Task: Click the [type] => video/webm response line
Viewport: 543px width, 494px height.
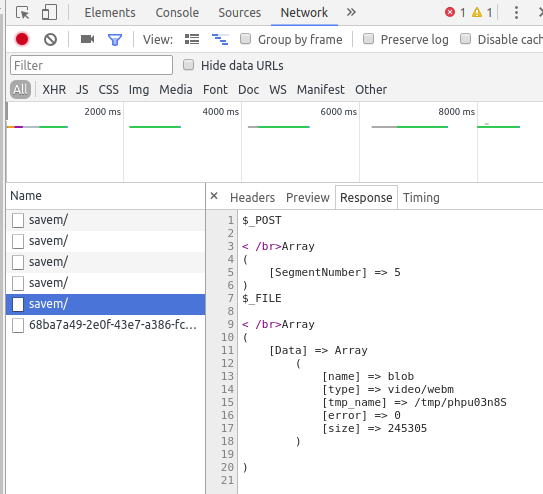Action: [388, 389]
